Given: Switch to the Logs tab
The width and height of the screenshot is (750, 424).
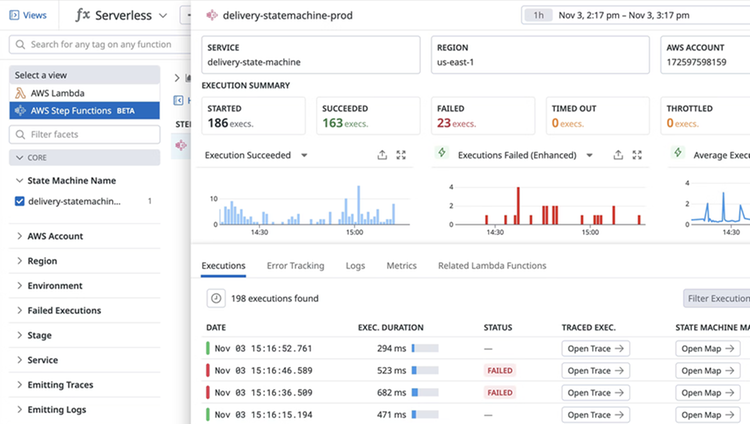Looking at the screenshot, I should pyautogui.click(x=355, y=266).
